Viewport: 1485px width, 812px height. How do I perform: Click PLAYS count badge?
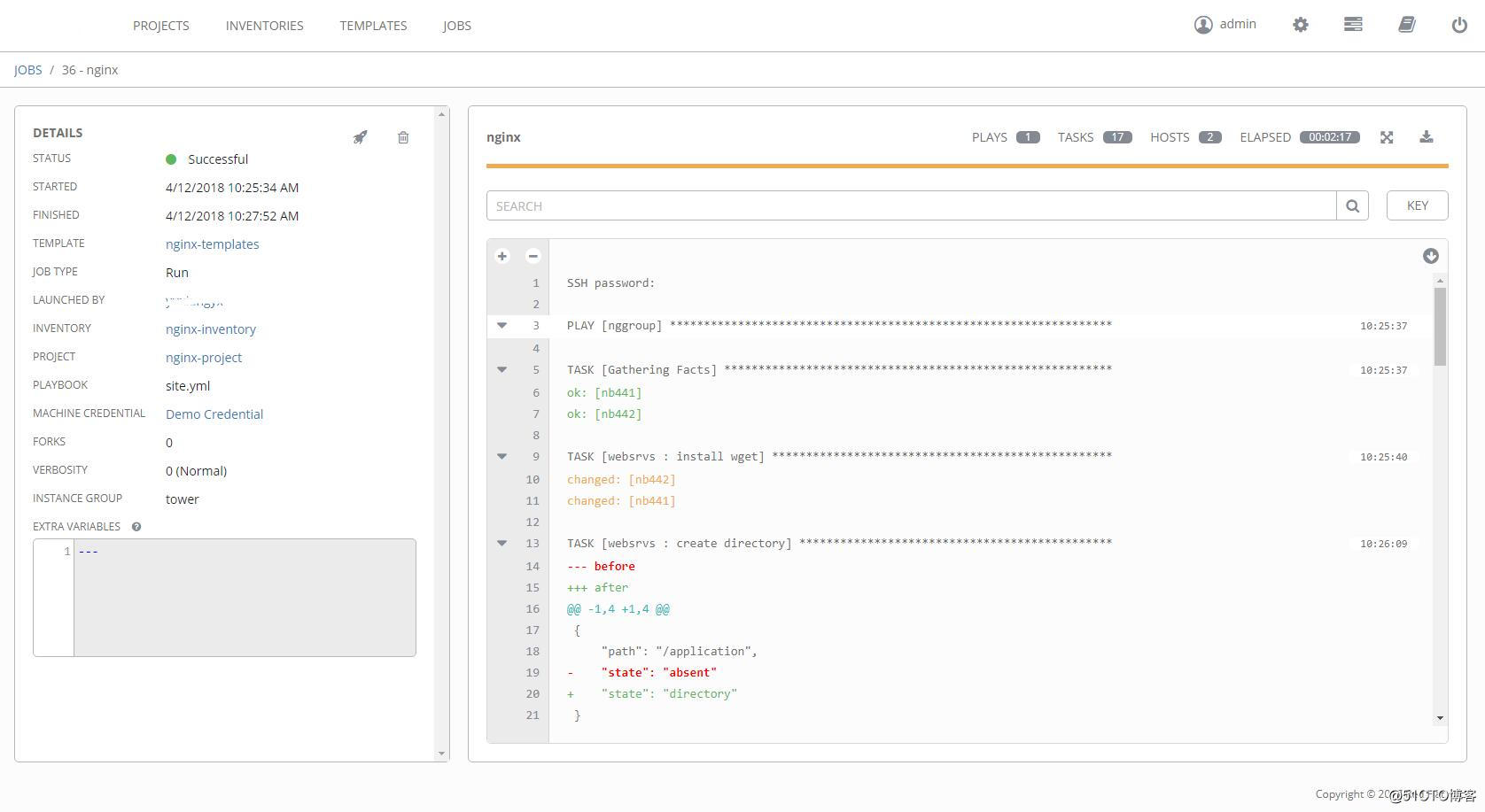(x=1028, y=137)
